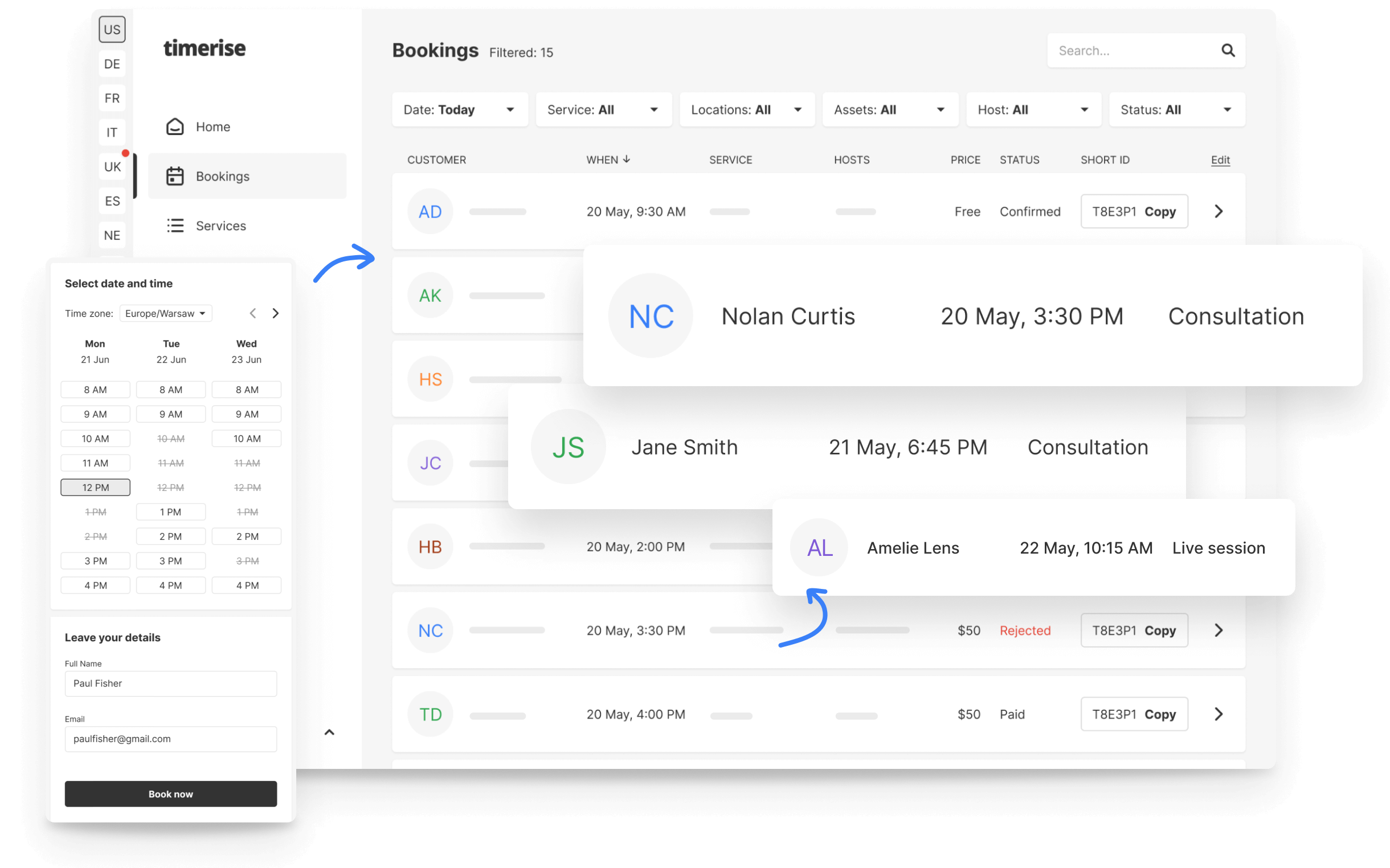The image size is (1390, 868).
Task: Open the TD booking row chevron
Action: [1218, 714]
